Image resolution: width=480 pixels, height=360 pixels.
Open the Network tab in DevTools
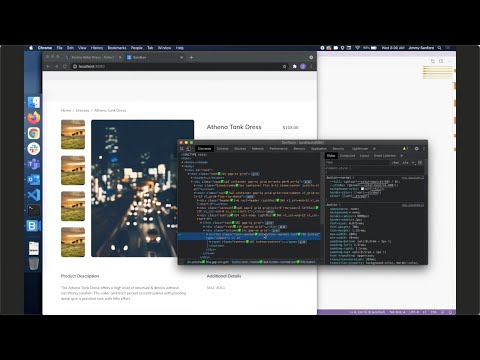click(x=258, y=149)
